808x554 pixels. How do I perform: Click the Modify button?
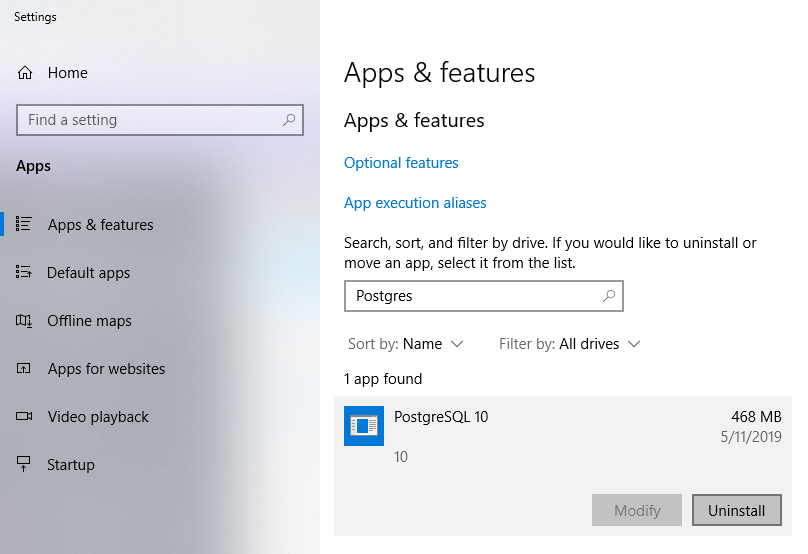click(x=637, y=510)
